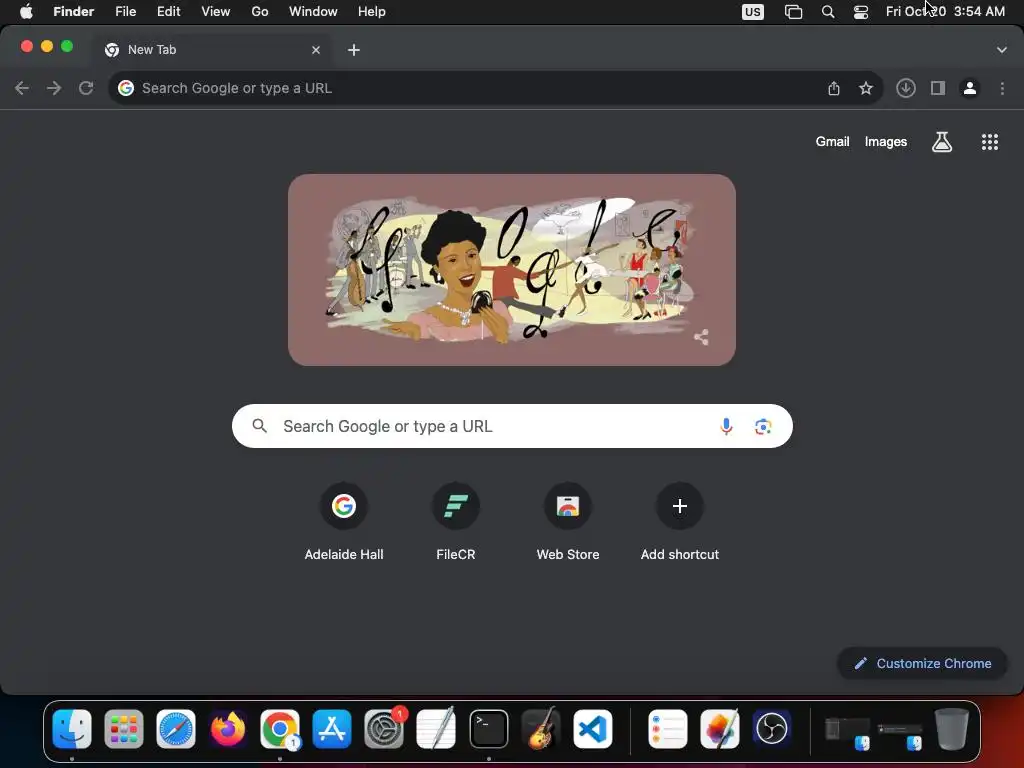Click the forward navigation arrow

54,88
